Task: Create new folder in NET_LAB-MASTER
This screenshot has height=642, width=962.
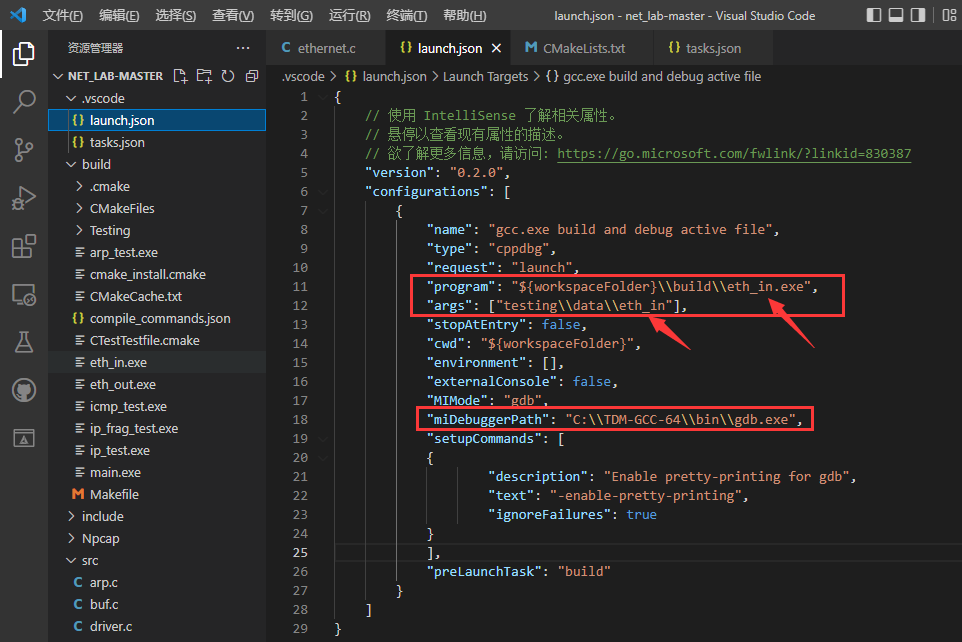Action: pos(204,76)
